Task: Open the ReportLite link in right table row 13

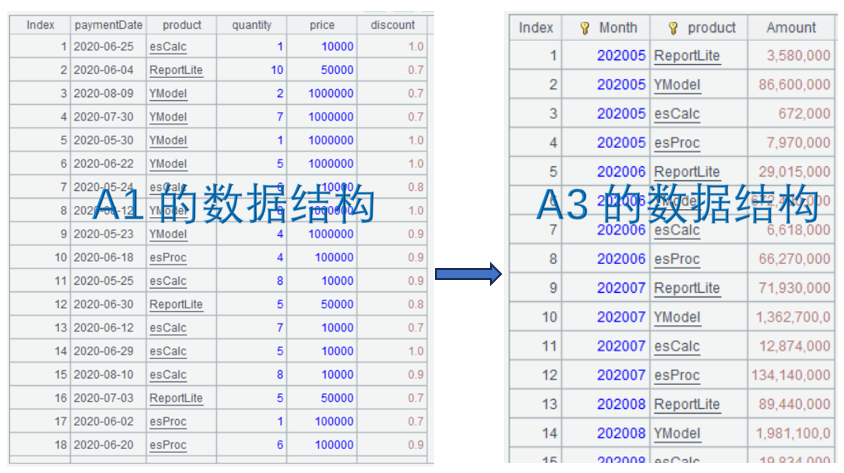Action: point(686,404)
